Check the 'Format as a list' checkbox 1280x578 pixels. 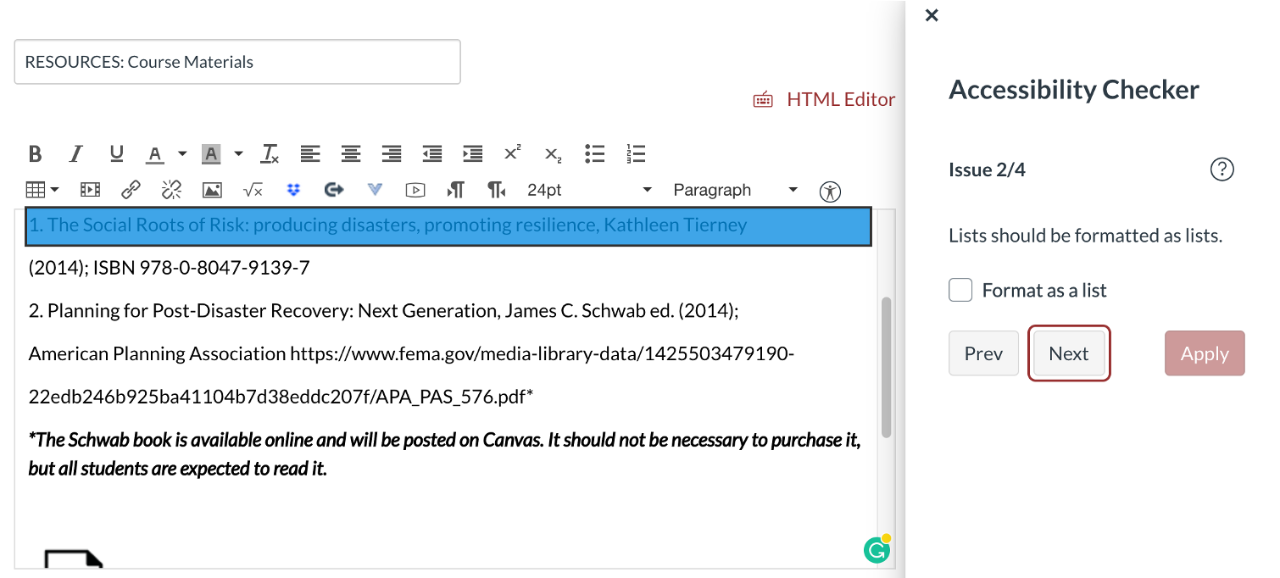[x=960, y=290]
